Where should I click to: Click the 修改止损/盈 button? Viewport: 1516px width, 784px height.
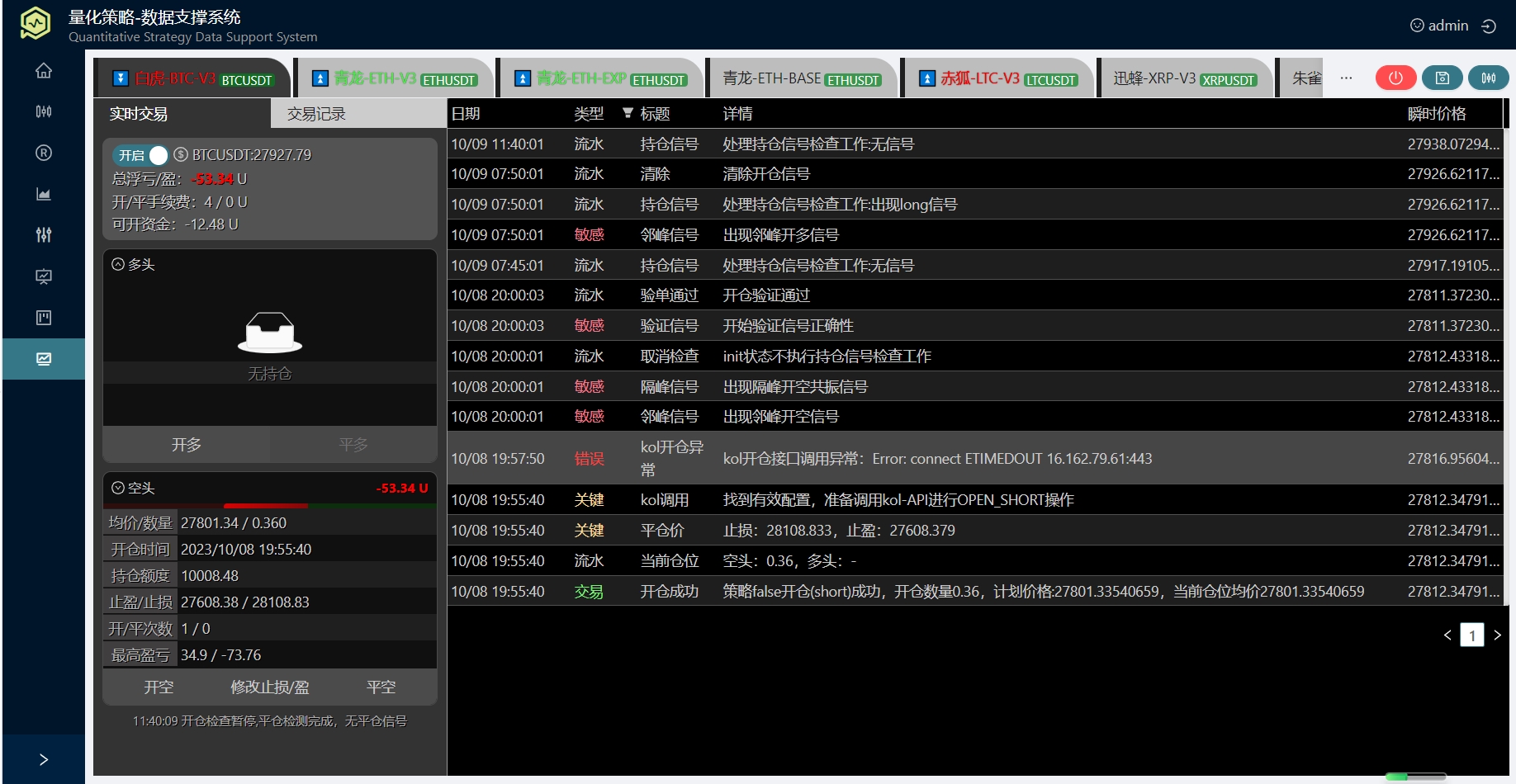tap(270, 687)
